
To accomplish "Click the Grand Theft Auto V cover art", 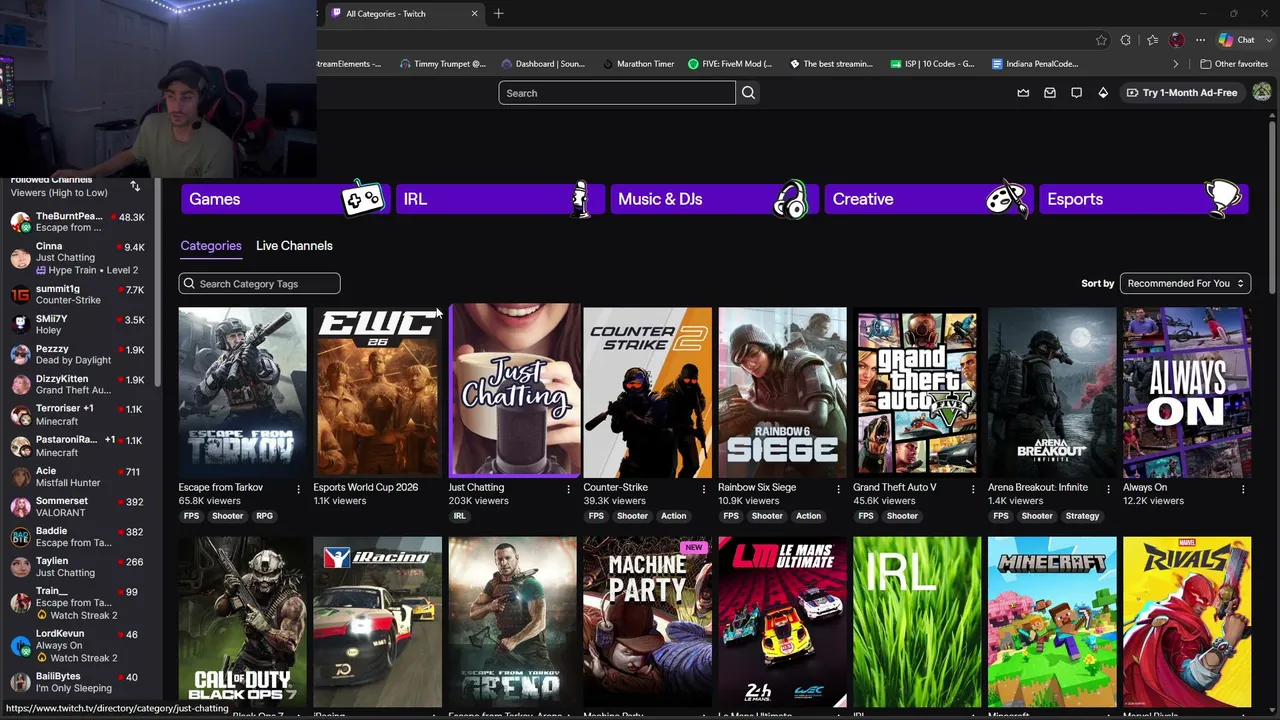I will click(917, 391).
